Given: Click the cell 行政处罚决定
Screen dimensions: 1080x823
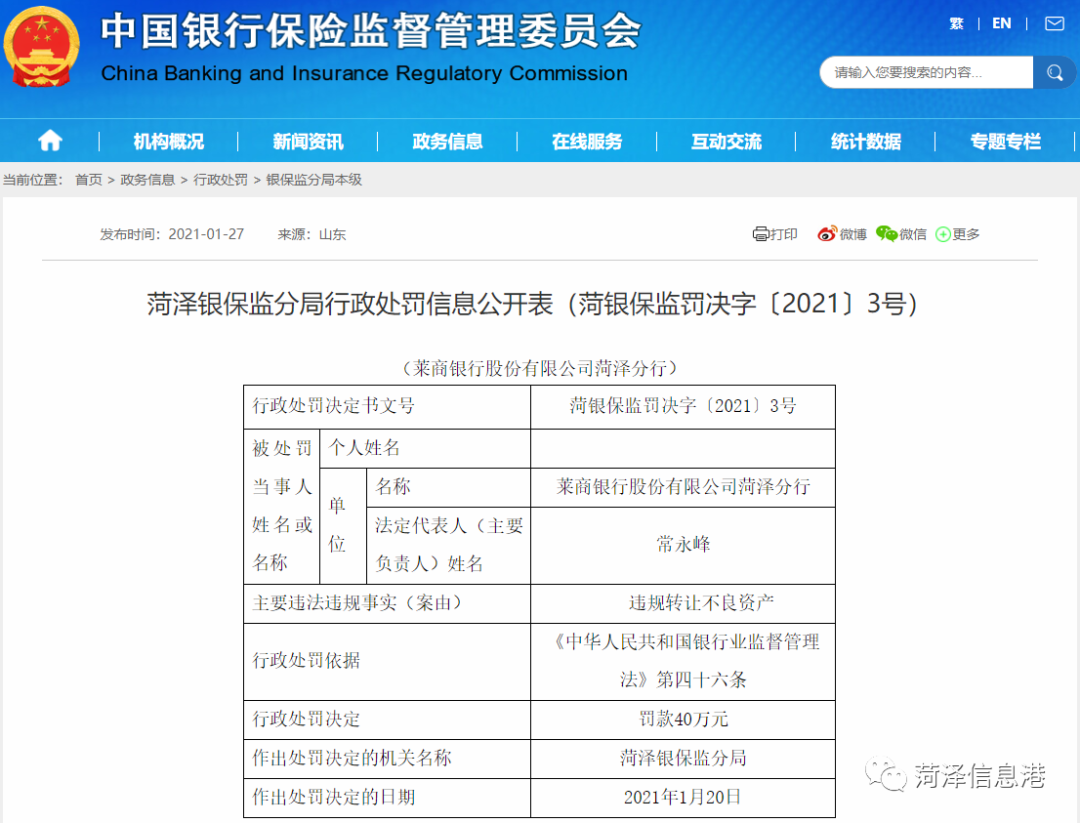Looking at the screenshot, I should (387, 720).
